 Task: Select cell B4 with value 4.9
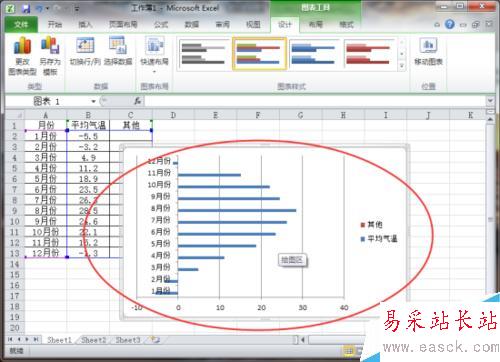click(88, 157)
